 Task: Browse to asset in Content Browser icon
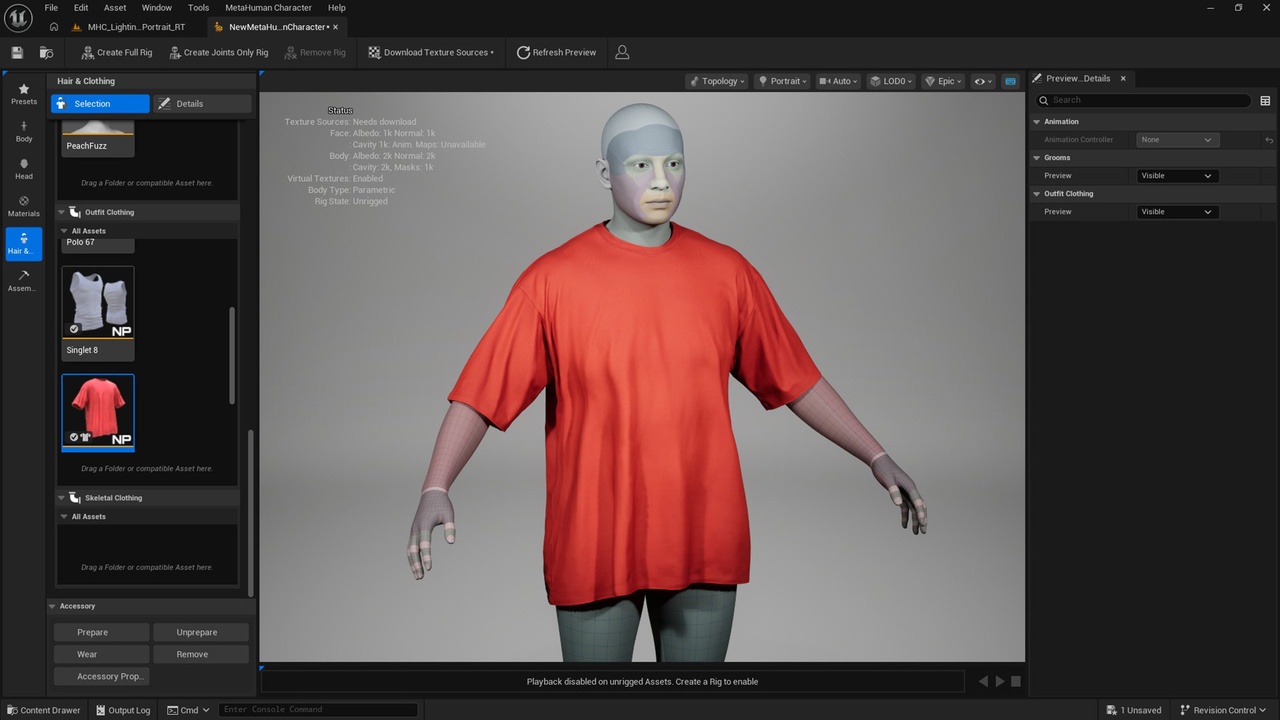point(46,52)
